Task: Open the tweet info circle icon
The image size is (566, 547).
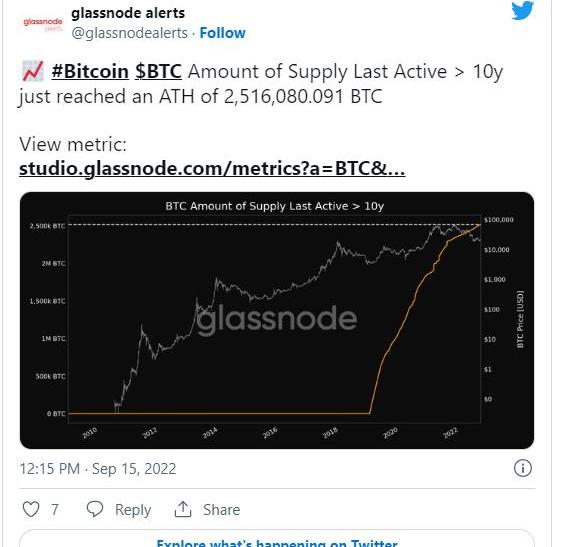Action: pos(522,468)
